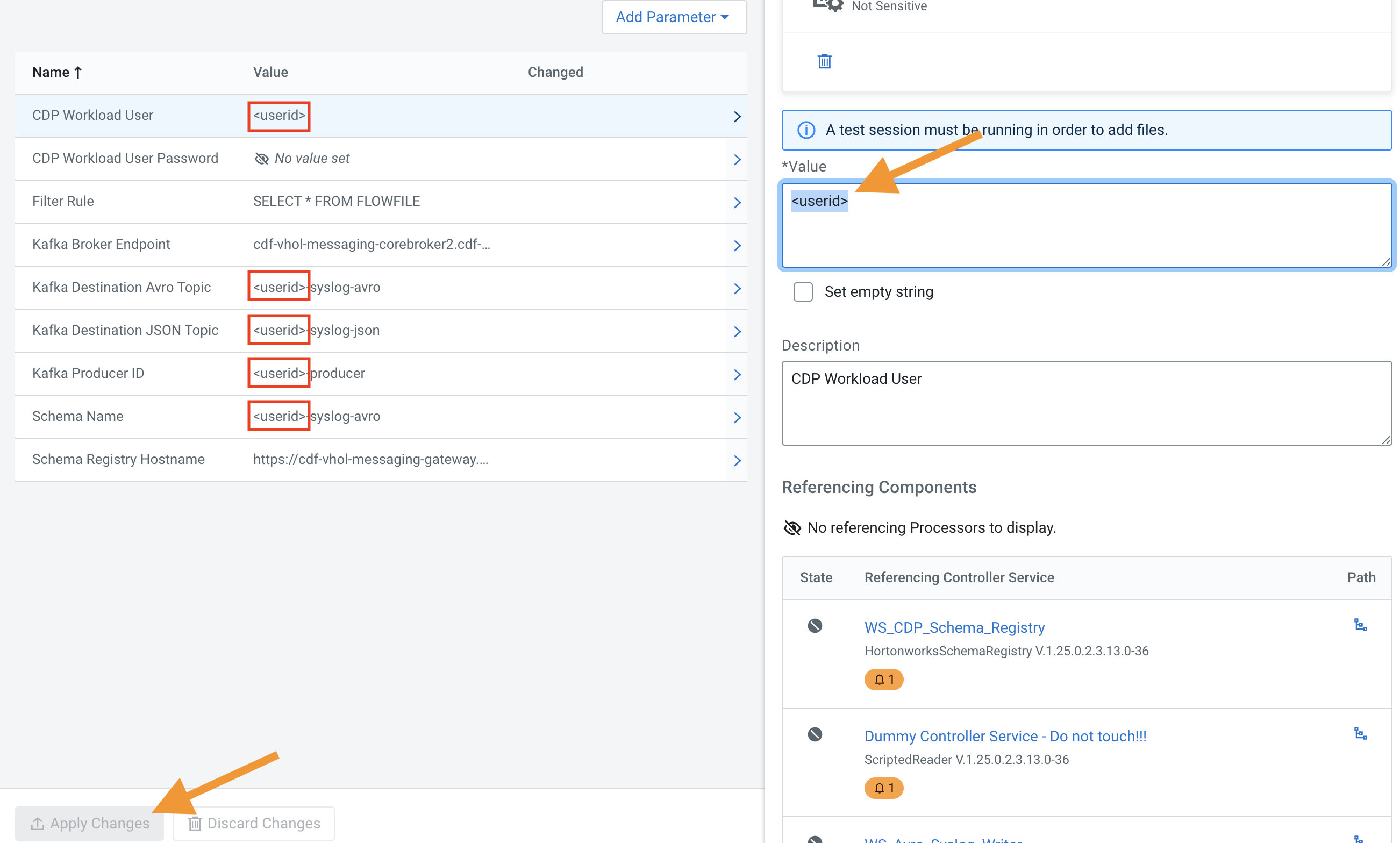Click disabled state icon of WS_CDP_Schema_Registry
This screenshot has width=1400, height=843.
(x=815, y=625)
